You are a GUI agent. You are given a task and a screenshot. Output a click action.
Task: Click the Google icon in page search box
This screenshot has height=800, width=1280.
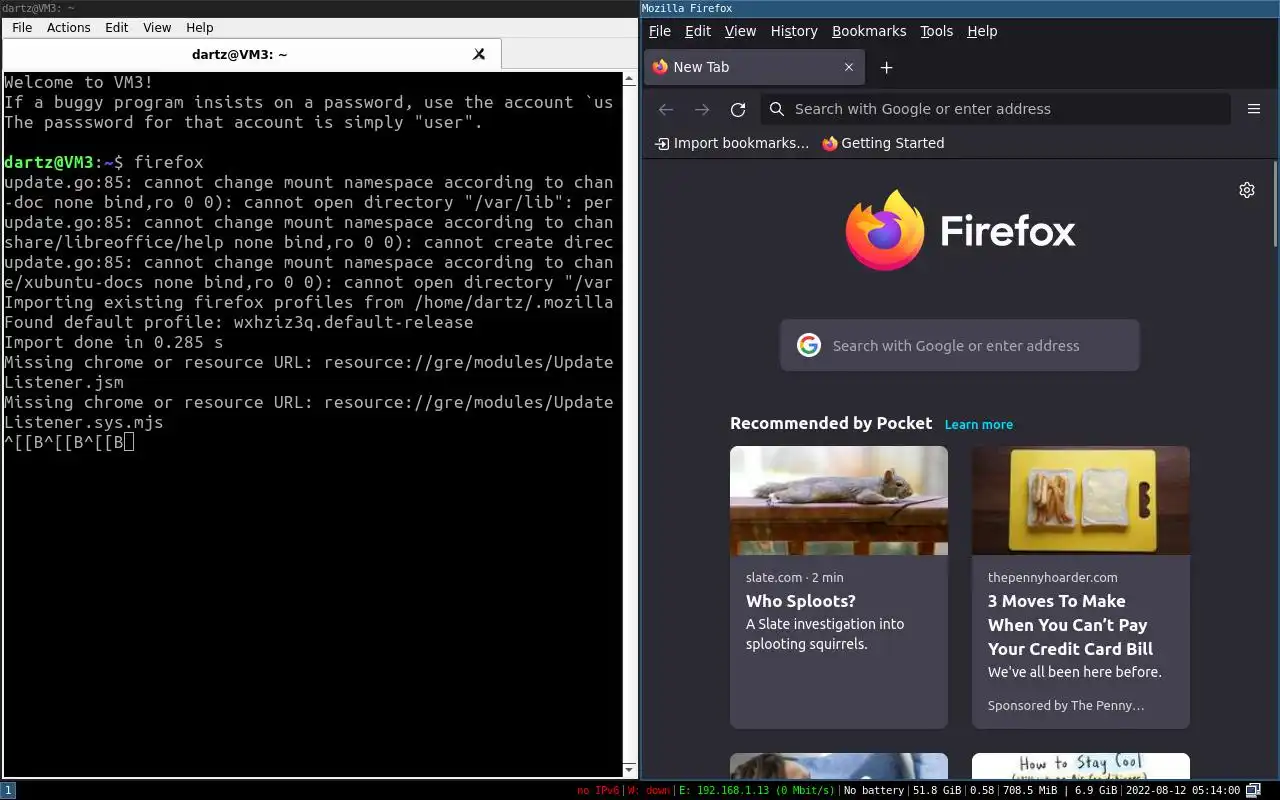click(x=809, y=345)
